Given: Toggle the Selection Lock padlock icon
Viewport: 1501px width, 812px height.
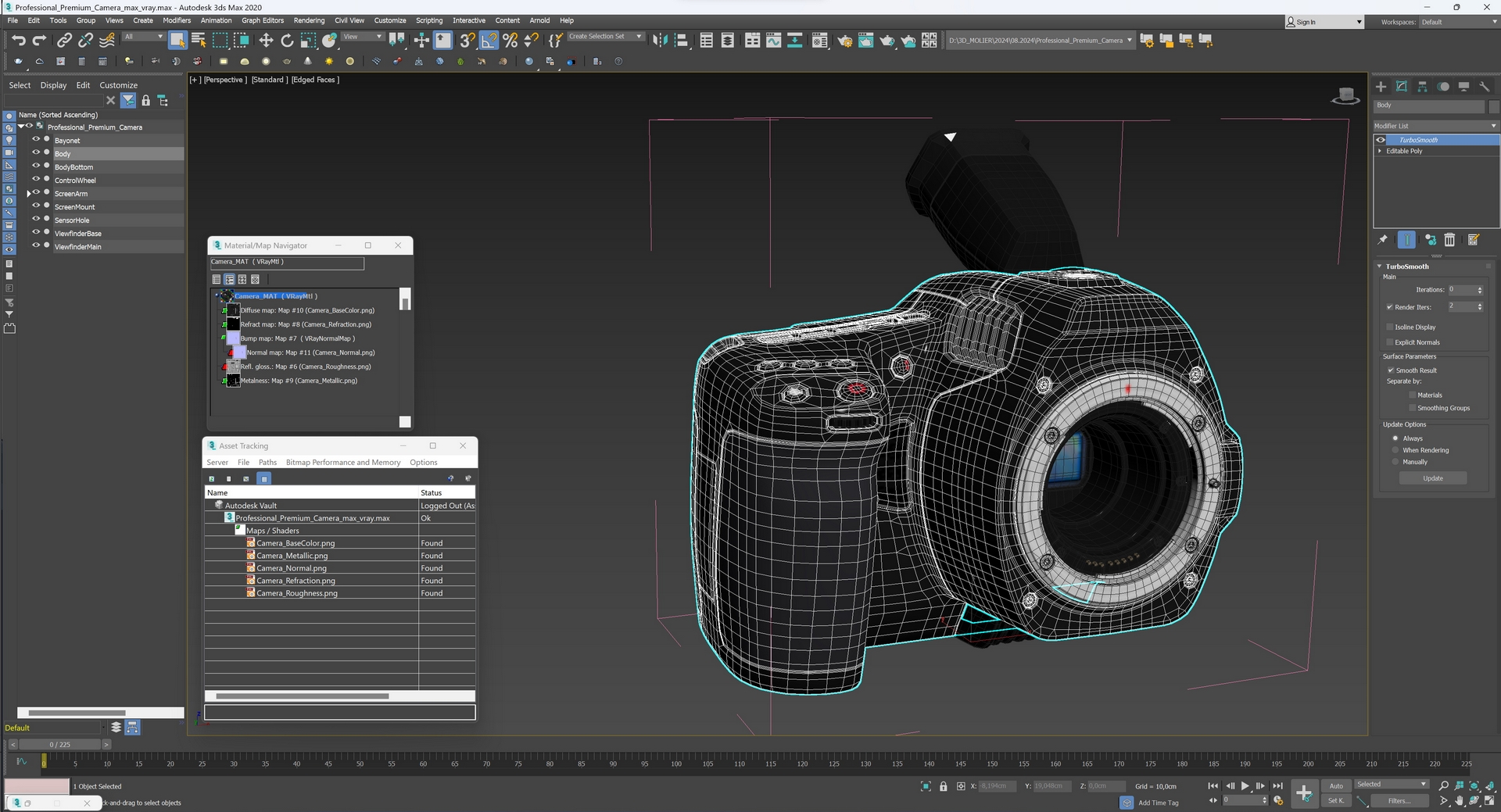Looking at the screenshot, I should pos(944,786).
